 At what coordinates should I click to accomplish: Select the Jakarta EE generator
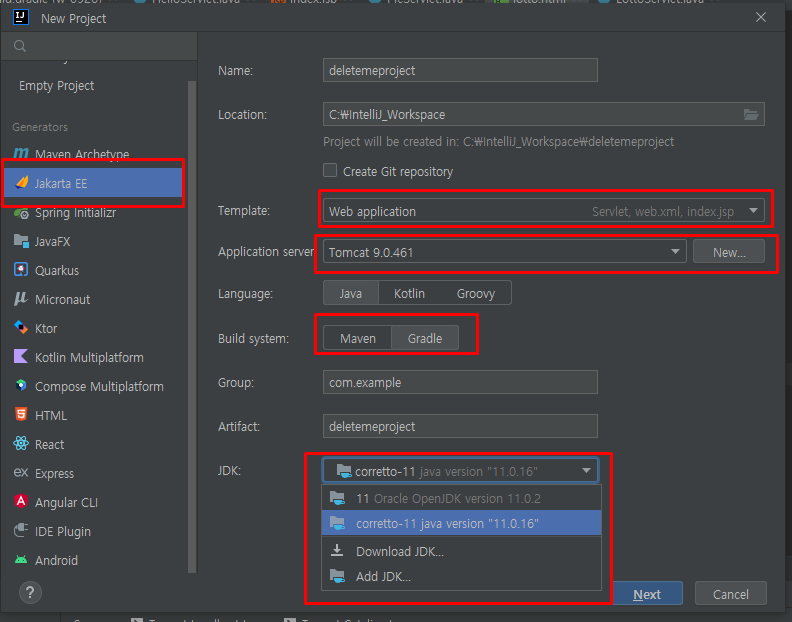[x=94, y=183]
